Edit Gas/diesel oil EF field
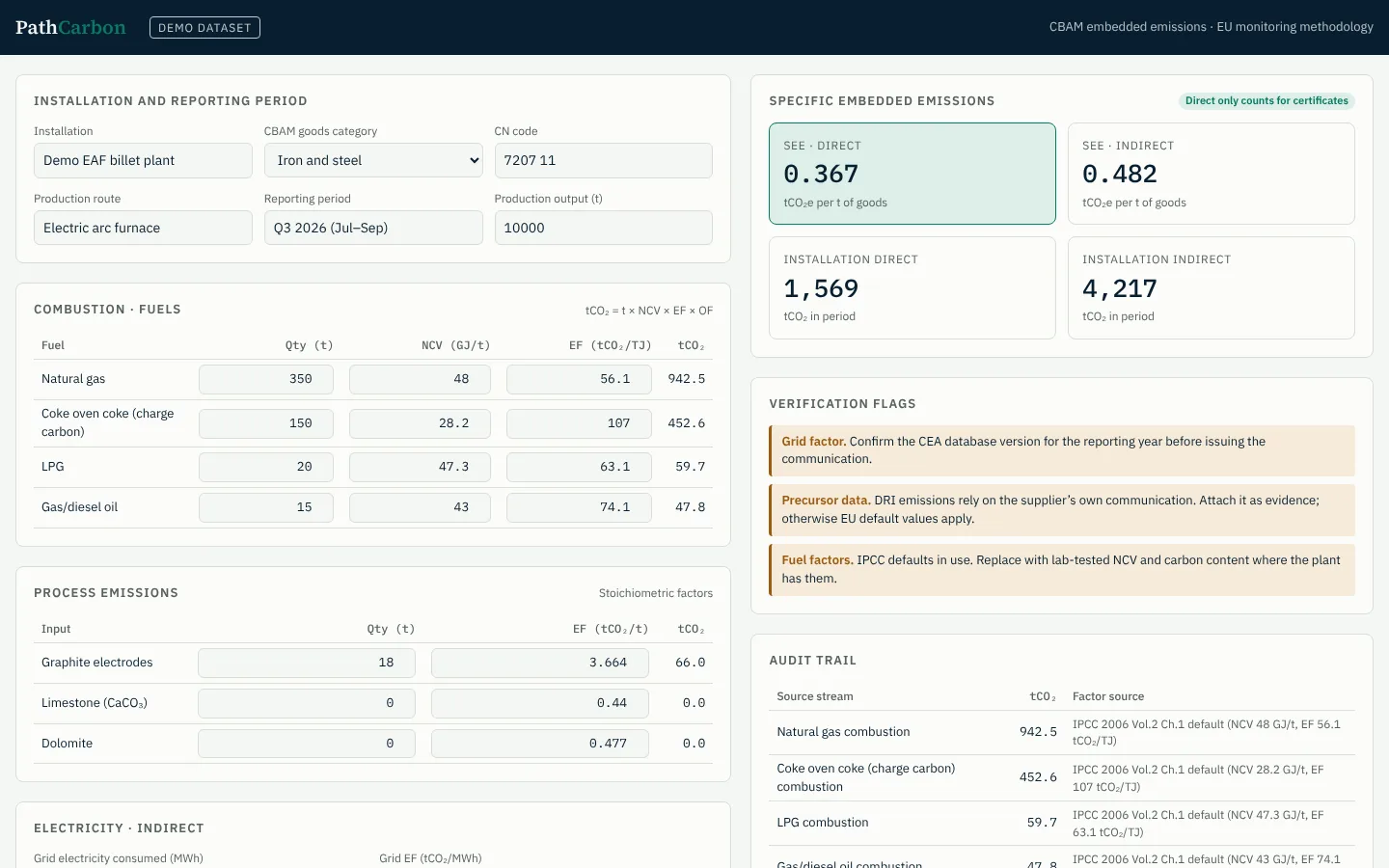The width and height of the screenshot is (1389, 868). pos(579,507)
